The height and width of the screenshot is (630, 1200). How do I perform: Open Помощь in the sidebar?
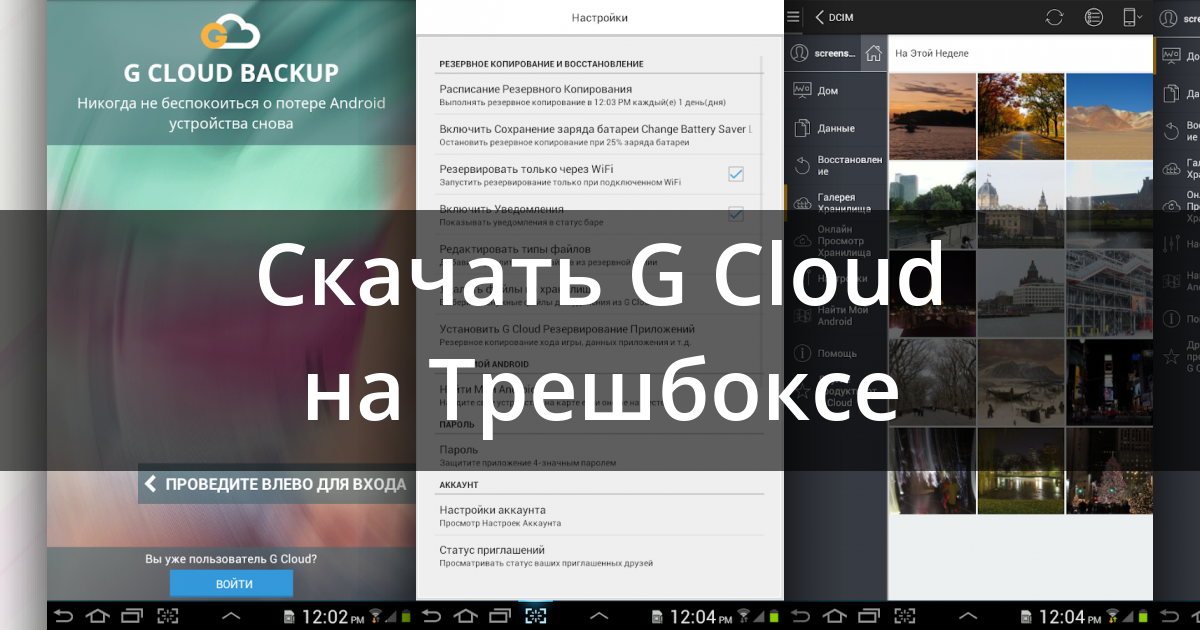[x=836, y=353]
